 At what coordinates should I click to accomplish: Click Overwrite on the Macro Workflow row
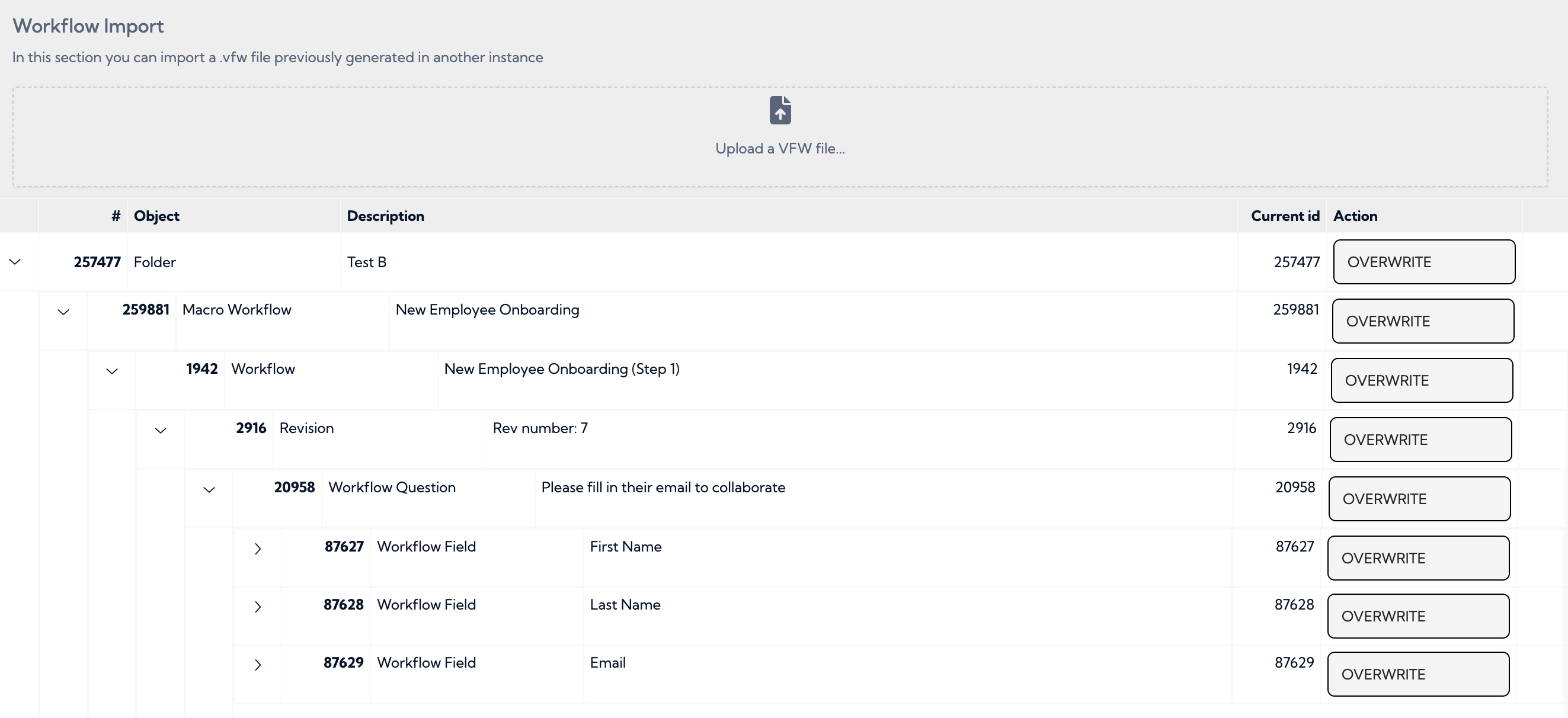coord(1423,321)
